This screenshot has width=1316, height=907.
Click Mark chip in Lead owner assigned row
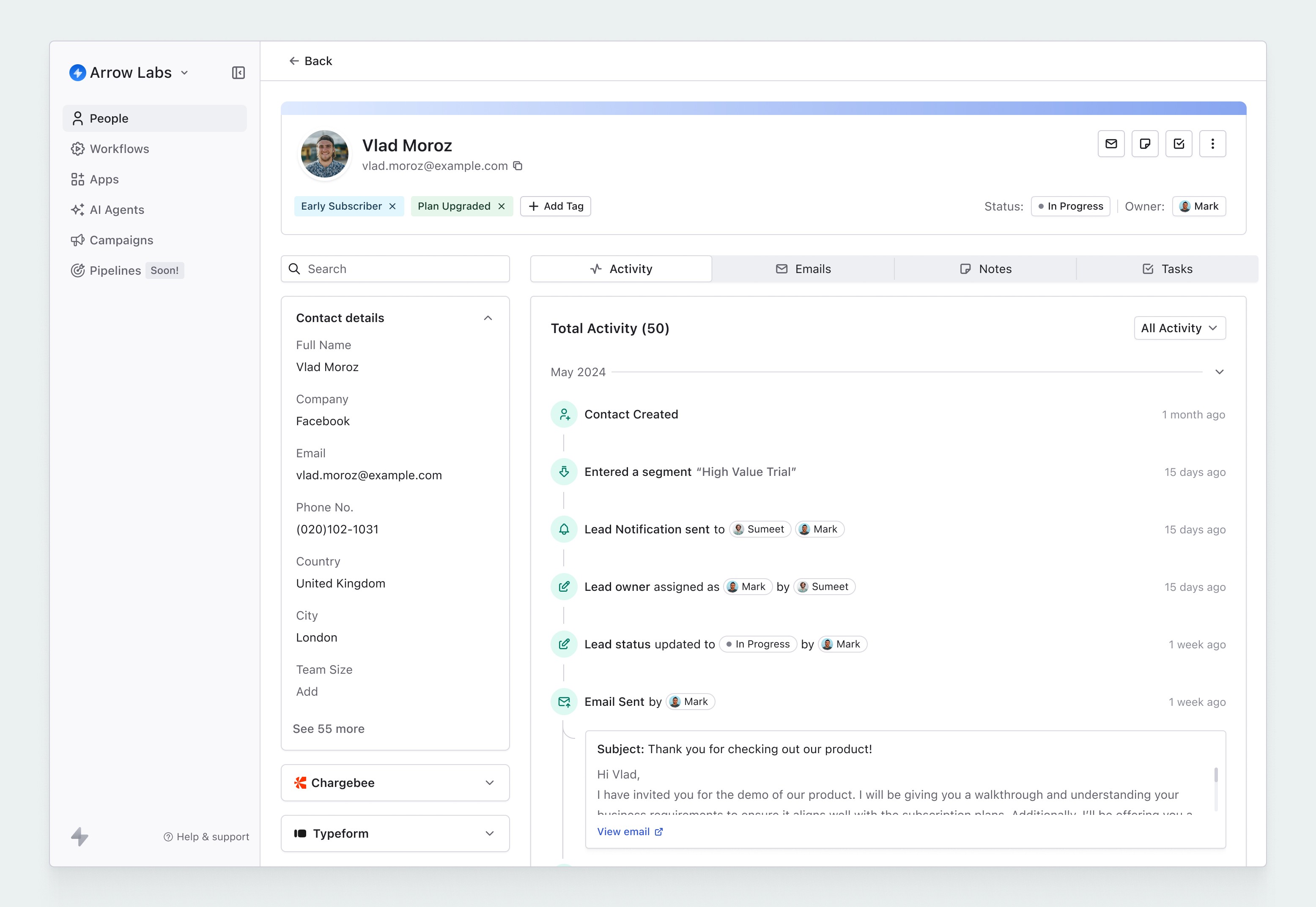point(748,587)
